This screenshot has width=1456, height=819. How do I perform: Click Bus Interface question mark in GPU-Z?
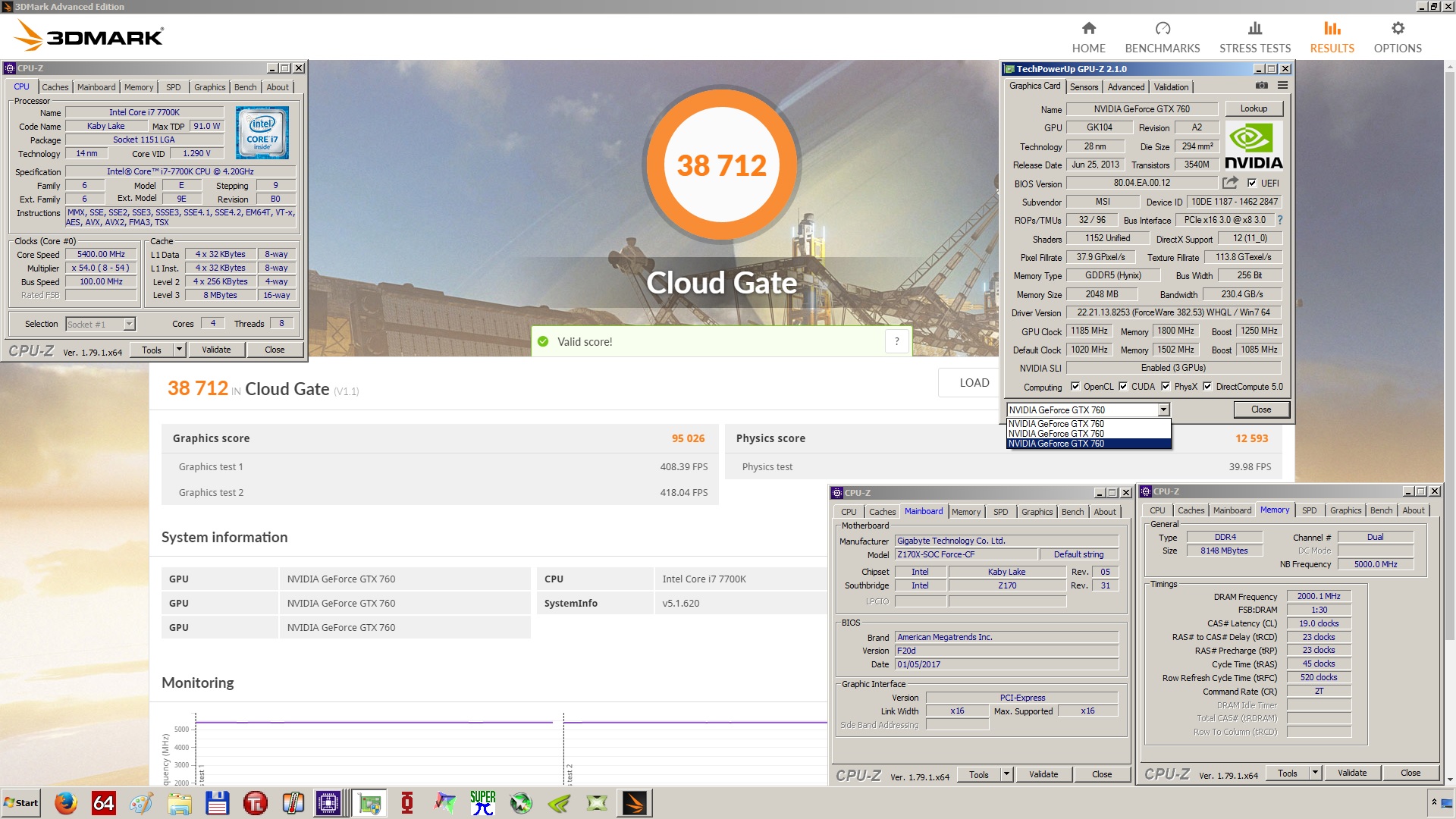click(x=1280, y=220)
